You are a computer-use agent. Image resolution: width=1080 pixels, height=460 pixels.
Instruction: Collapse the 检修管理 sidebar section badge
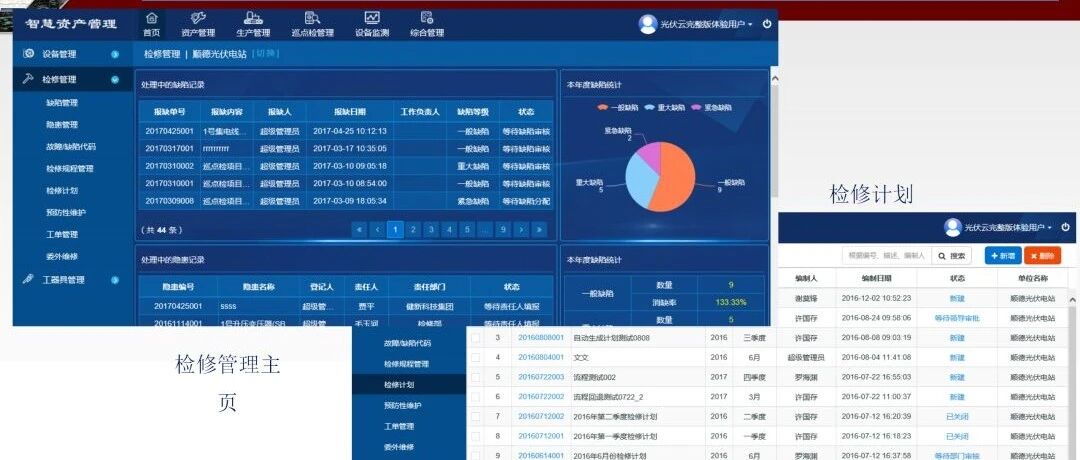pos(115,80)
